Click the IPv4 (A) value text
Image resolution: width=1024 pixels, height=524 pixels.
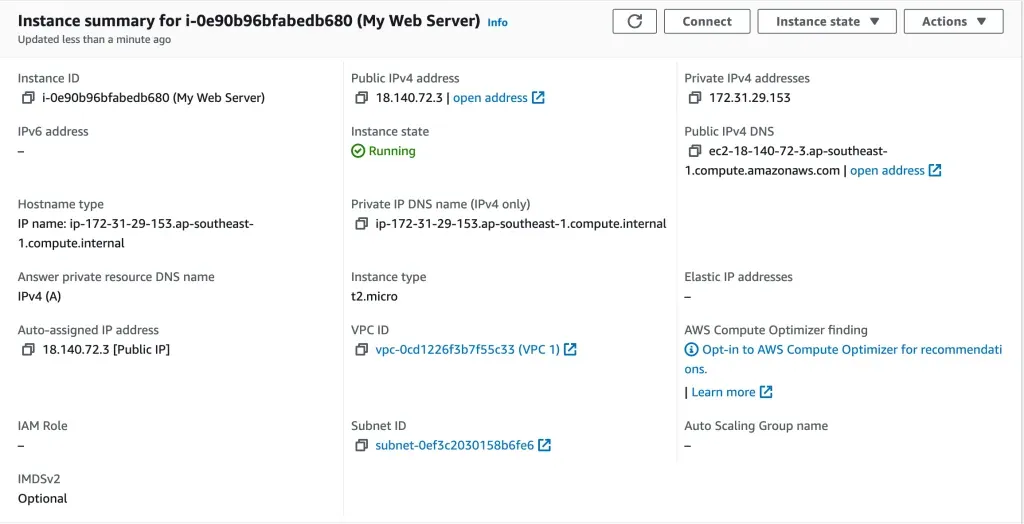tap(39, 297)
